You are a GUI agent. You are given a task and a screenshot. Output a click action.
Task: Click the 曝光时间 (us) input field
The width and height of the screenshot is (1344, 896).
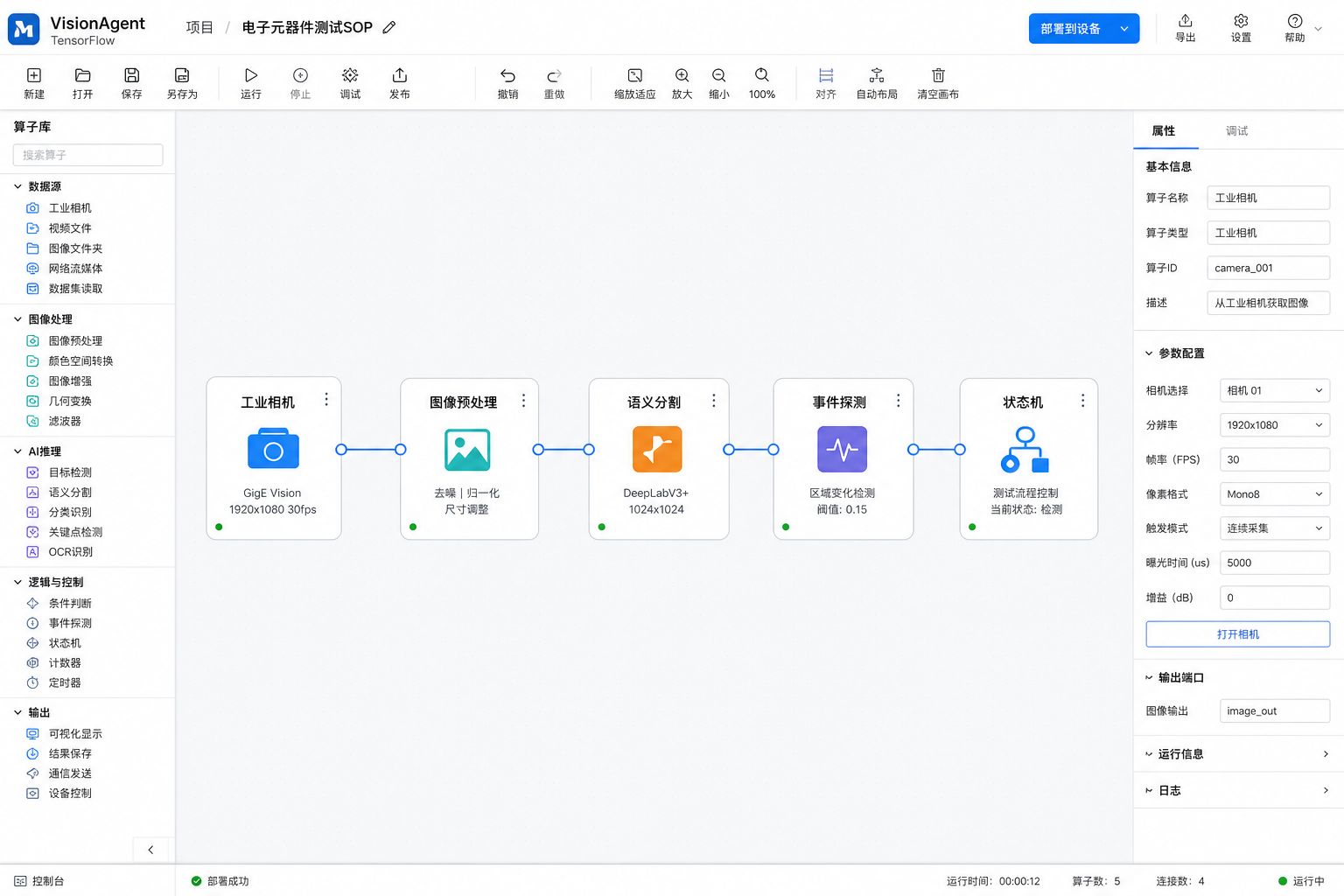pos(1275,563)
